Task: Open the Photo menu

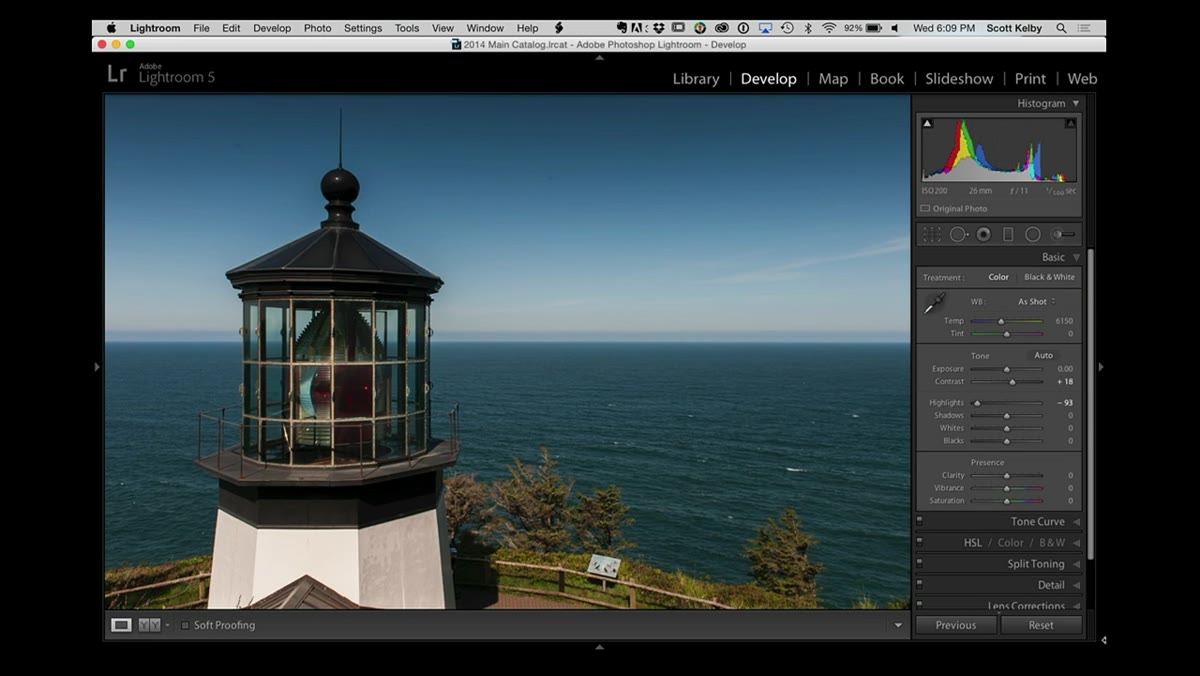Action: pyautogui.click(x=317, y=28)
